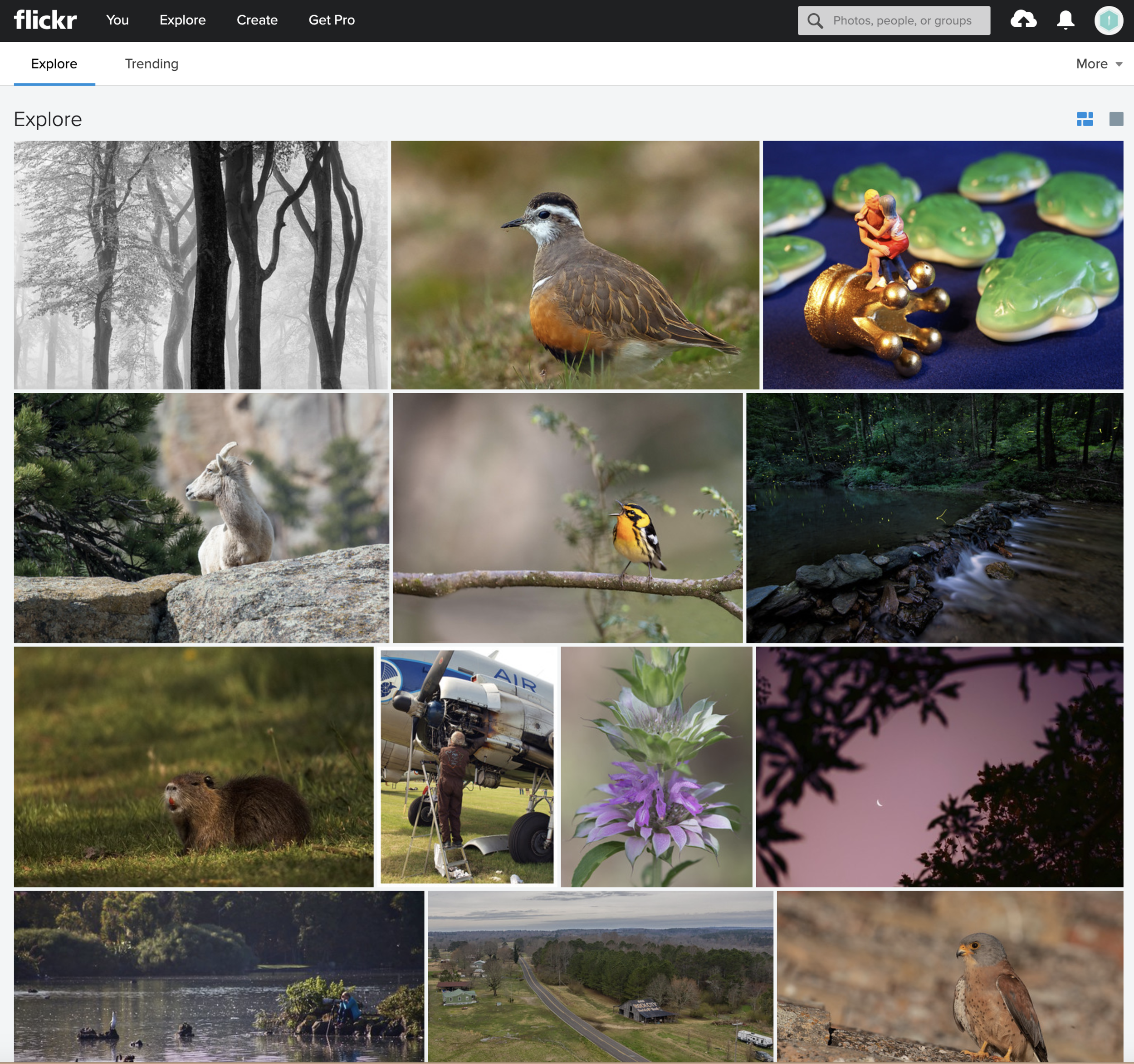The height and width of the screenshot is (1064, 1134).
Task: Click the upload cloud icon
Action: coord(1023,20)
